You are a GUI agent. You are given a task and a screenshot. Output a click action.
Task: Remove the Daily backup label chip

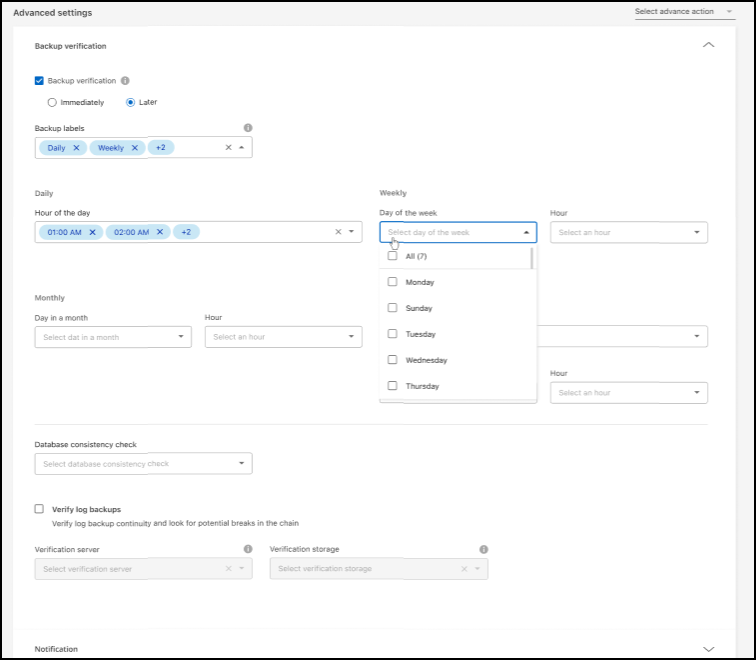pyautogui.click(x=76, y=148)
